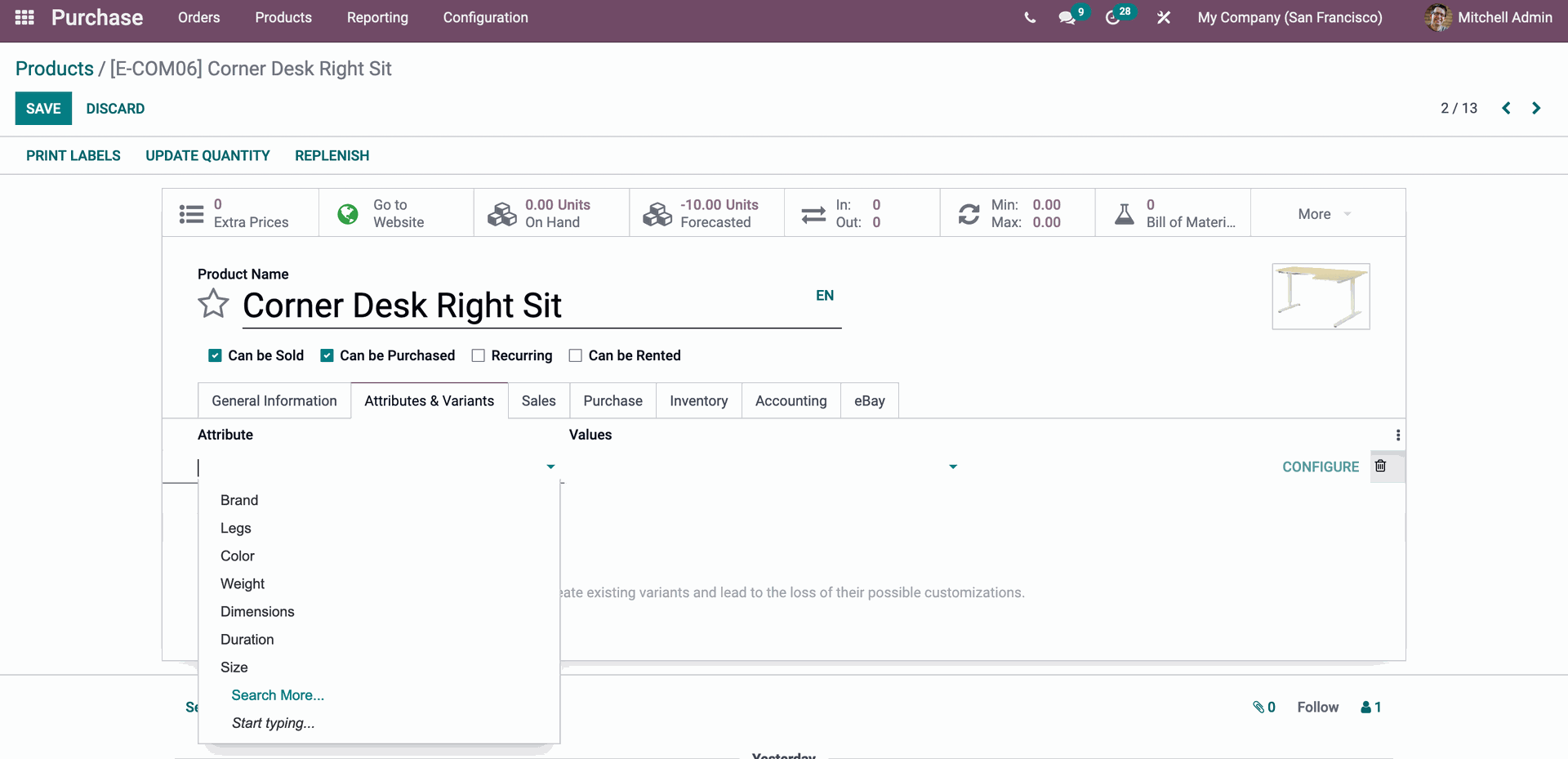Switch to Purchase tab

tap(613, 400)
